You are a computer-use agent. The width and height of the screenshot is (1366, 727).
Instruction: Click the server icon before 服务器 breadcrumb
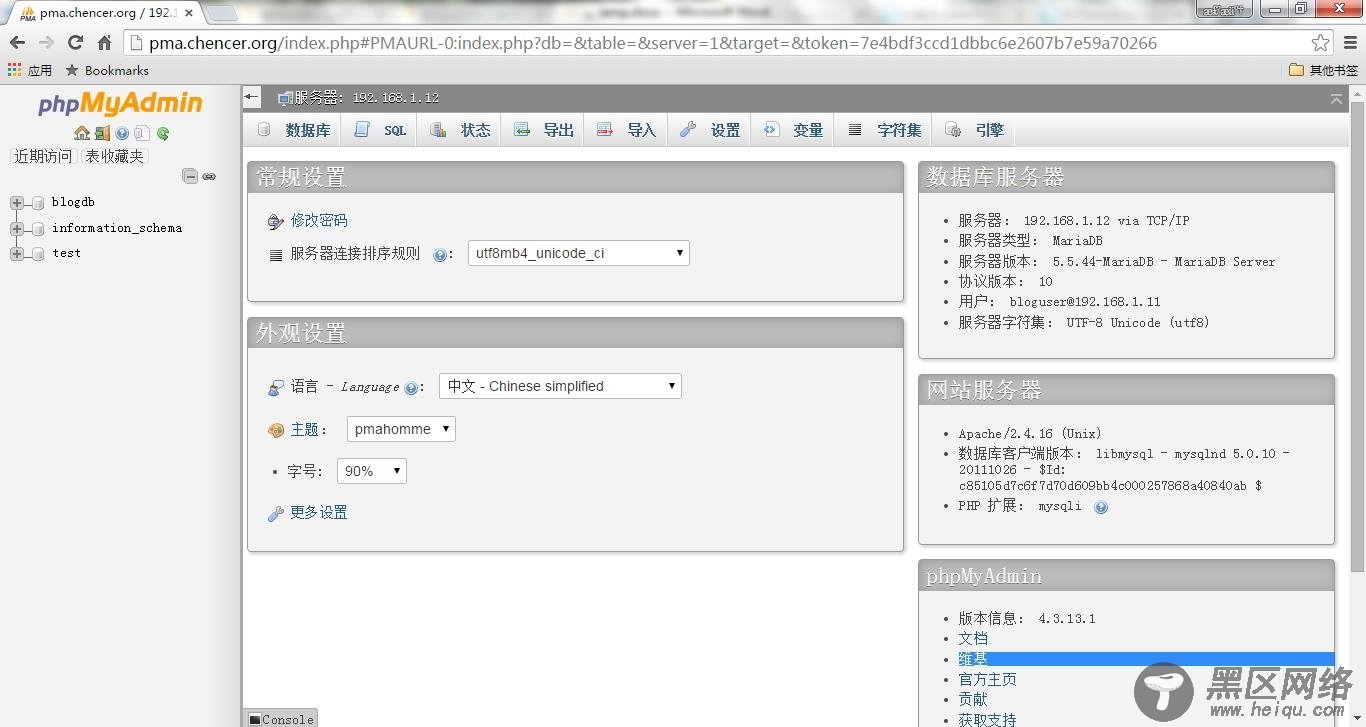point(285,98)
